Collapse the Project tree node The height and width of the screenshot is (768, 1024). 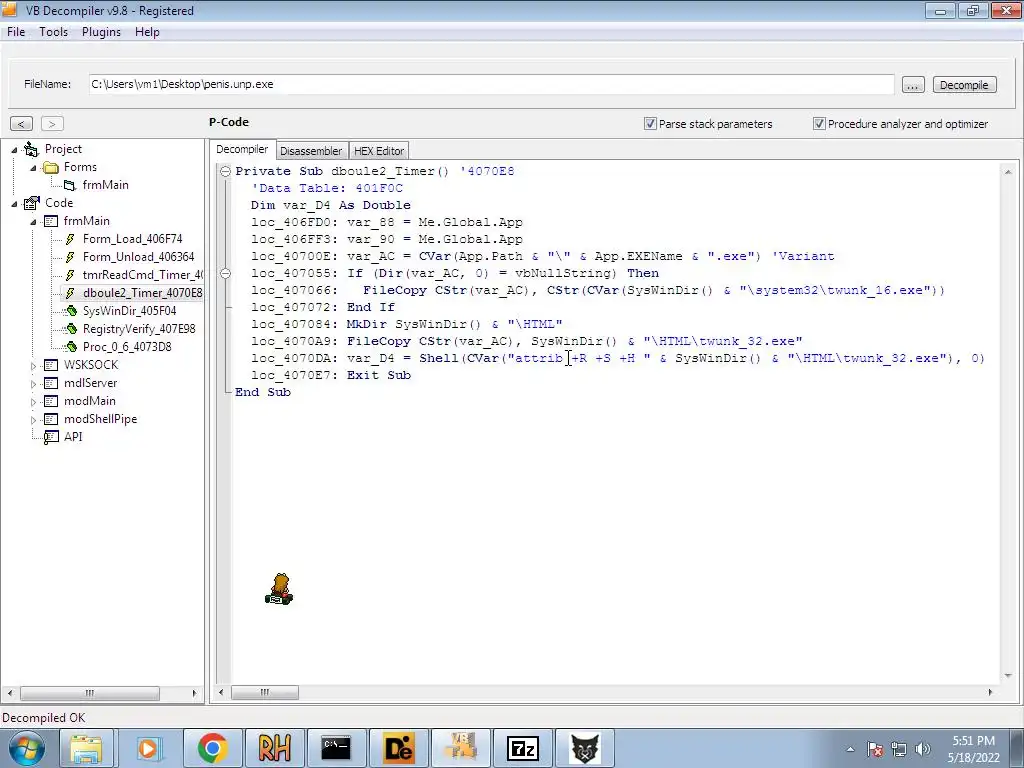(14, 150)
